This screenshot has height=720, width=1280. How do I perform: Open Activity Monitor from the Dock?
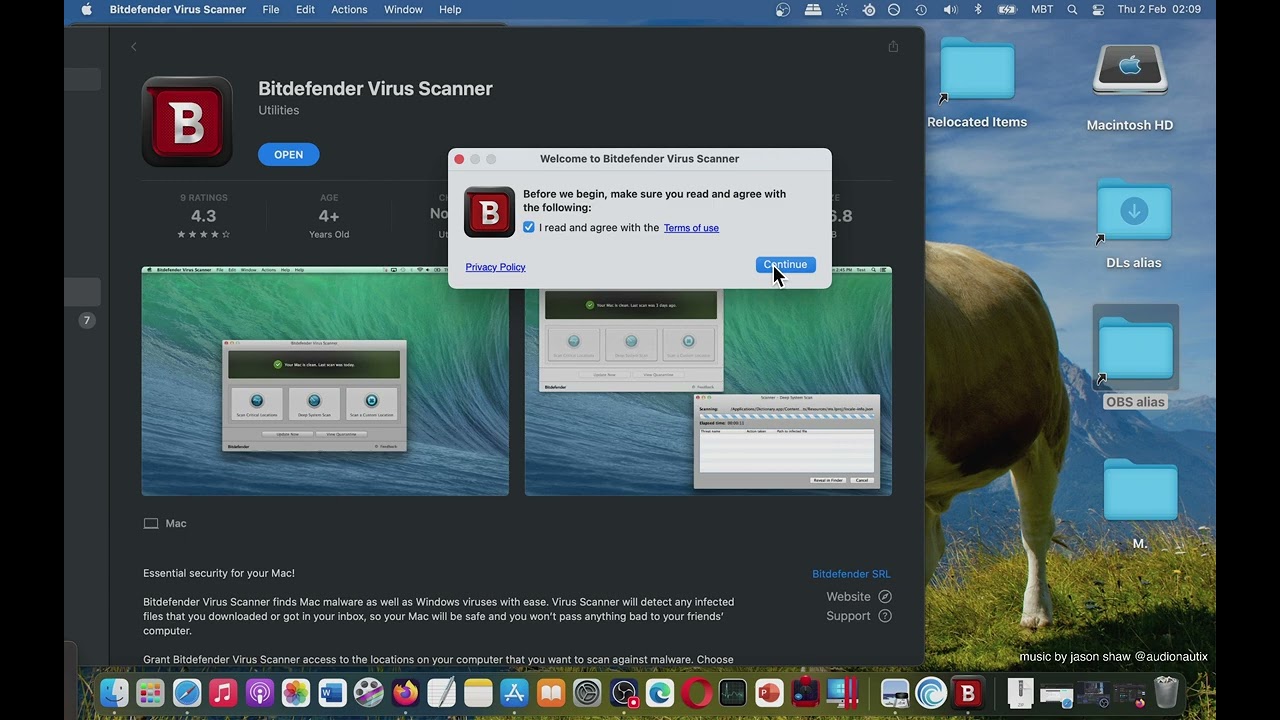[733, 692]
